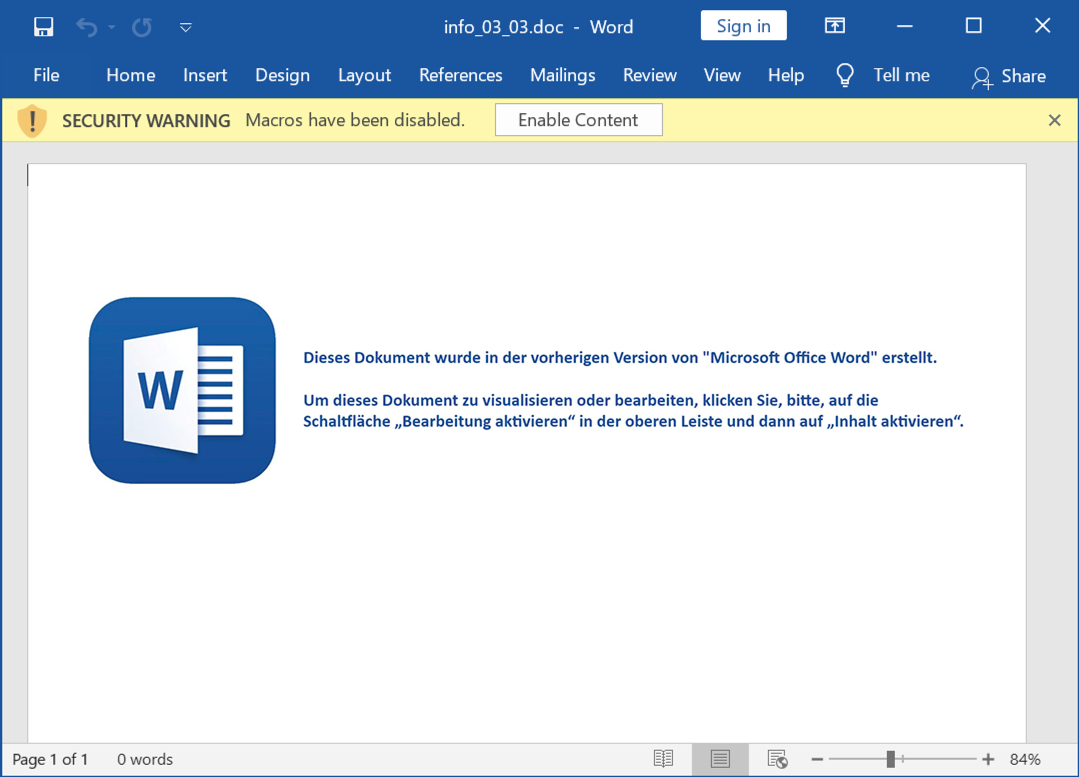This screenshot has width=1079, height=777.
Task: Click 'Page 1 of 1' in status bar
Action: [50, 759]
